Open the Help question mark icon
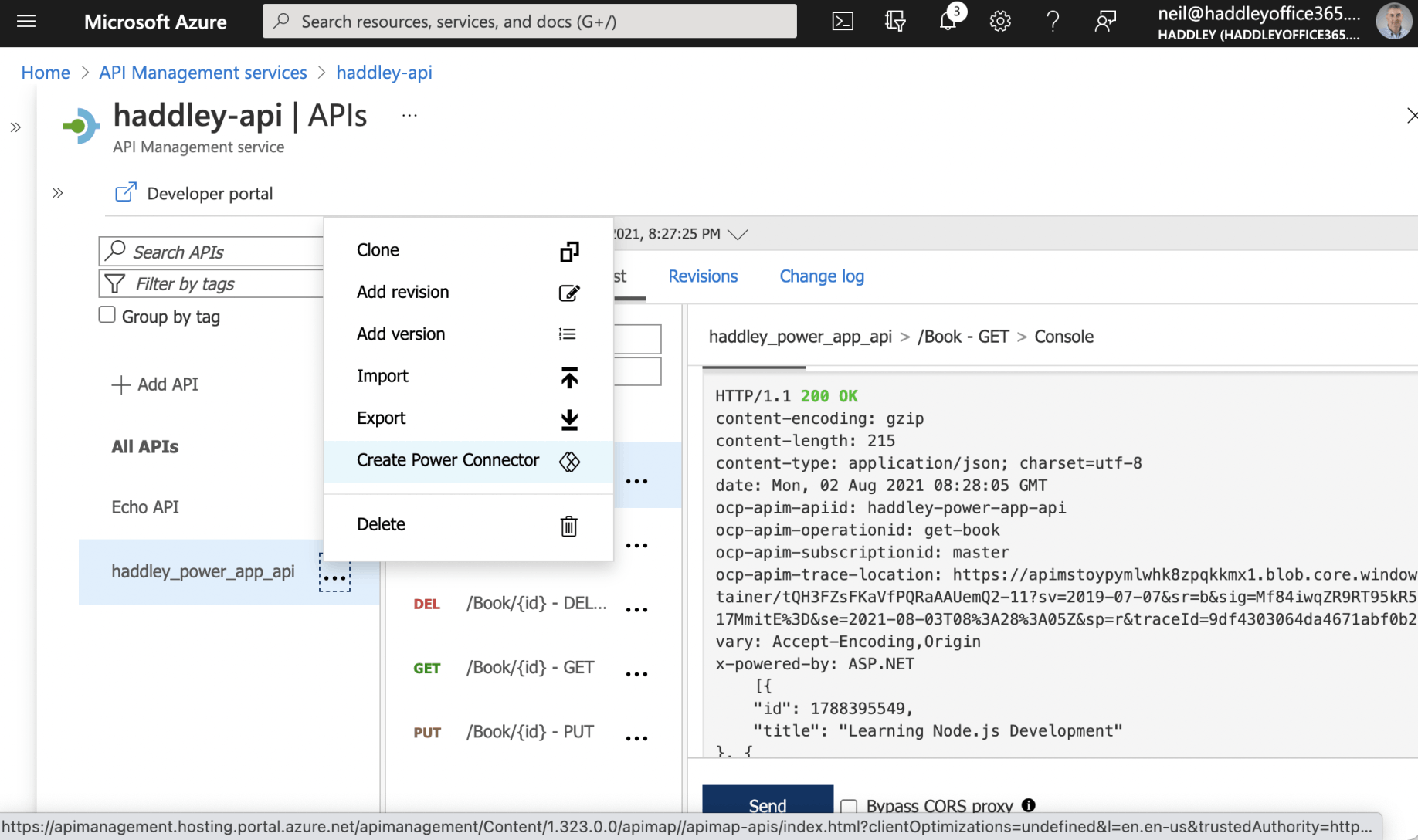The image size is (1418, 840). click(x=1053, y=22)
